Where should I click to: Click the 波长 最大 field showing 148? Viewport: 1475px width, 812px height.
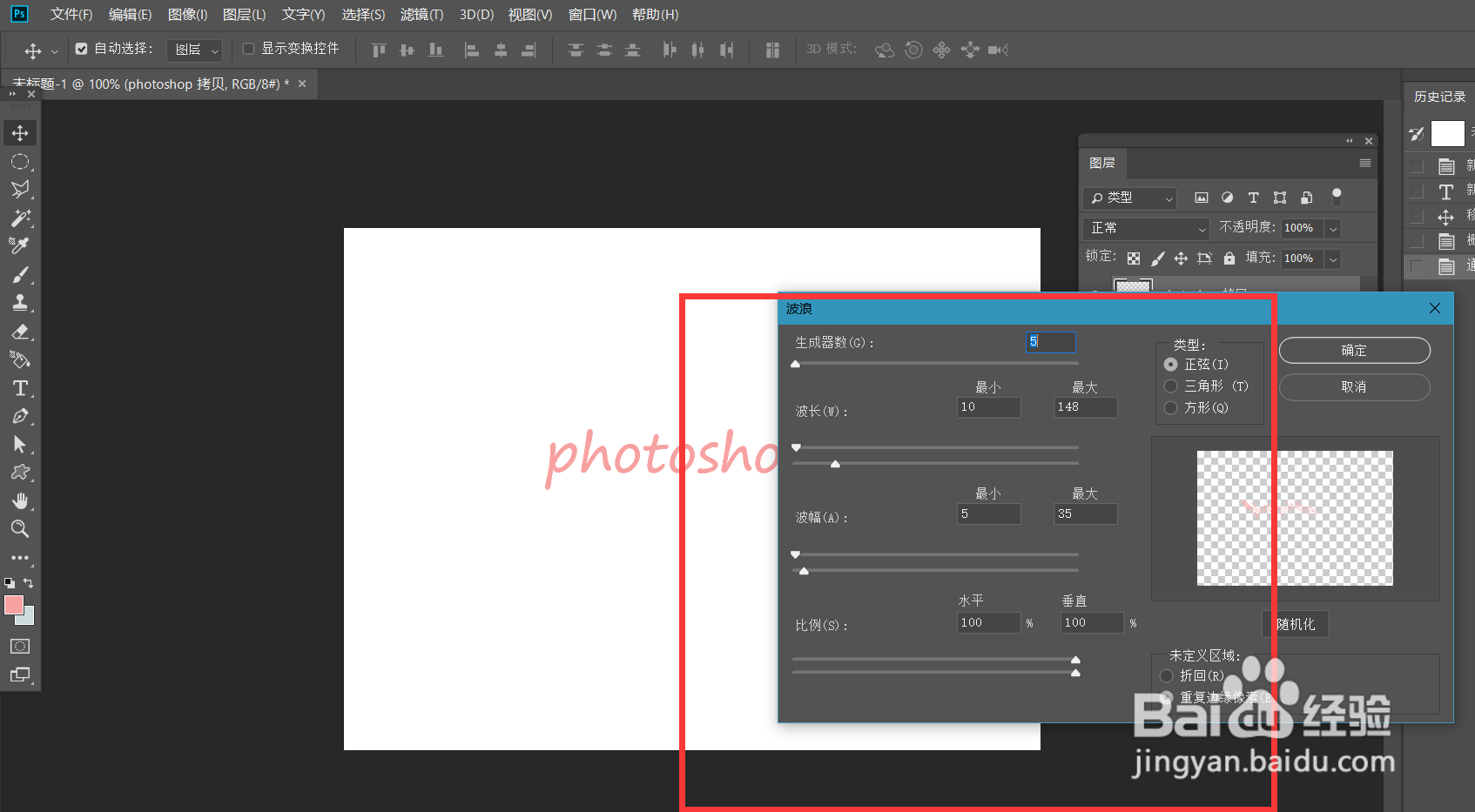point(1085,407)
